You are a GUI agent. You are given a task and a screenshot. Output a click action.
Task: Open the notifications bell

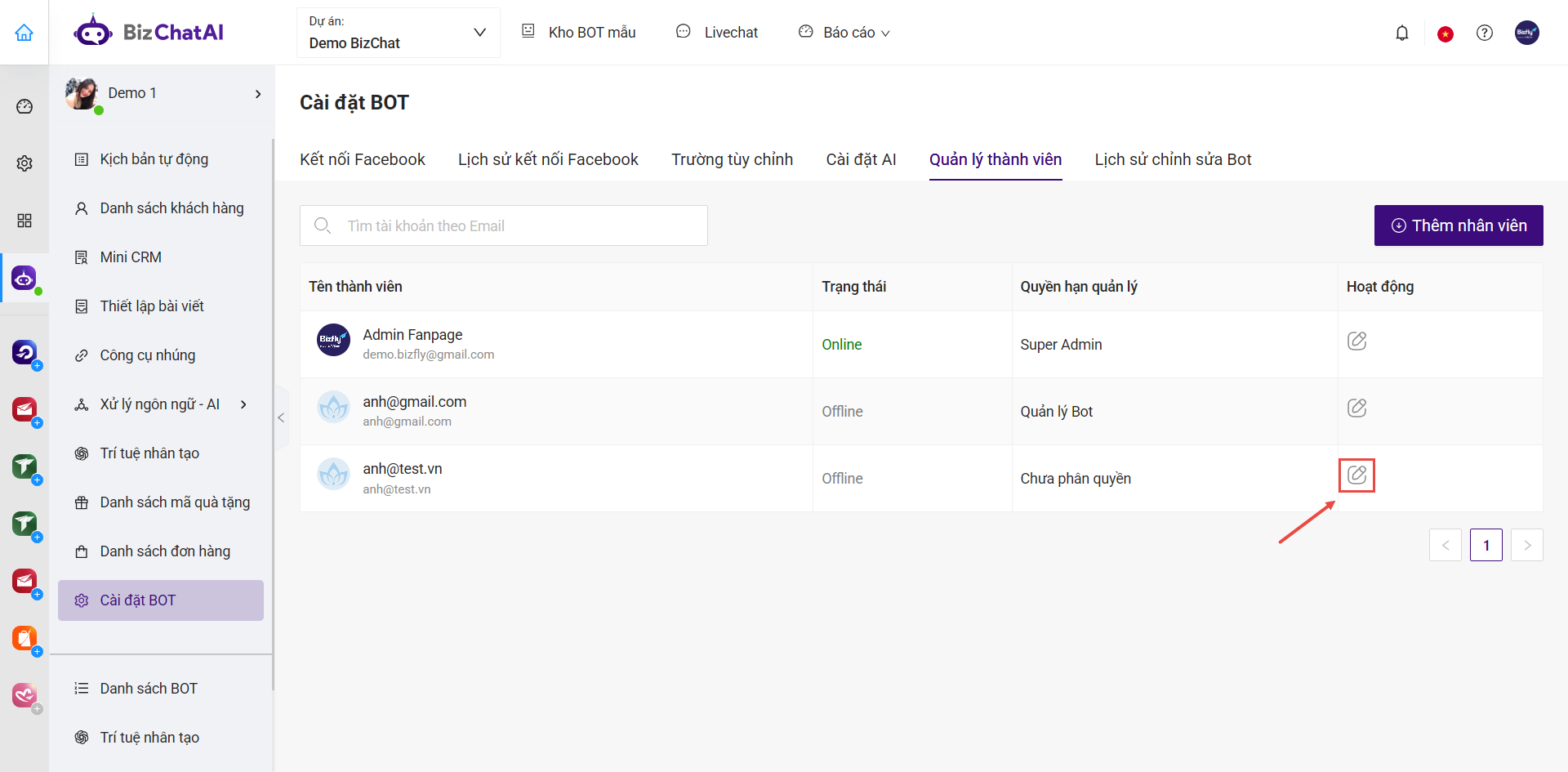pyautogui.click(x=1401, y=33)
